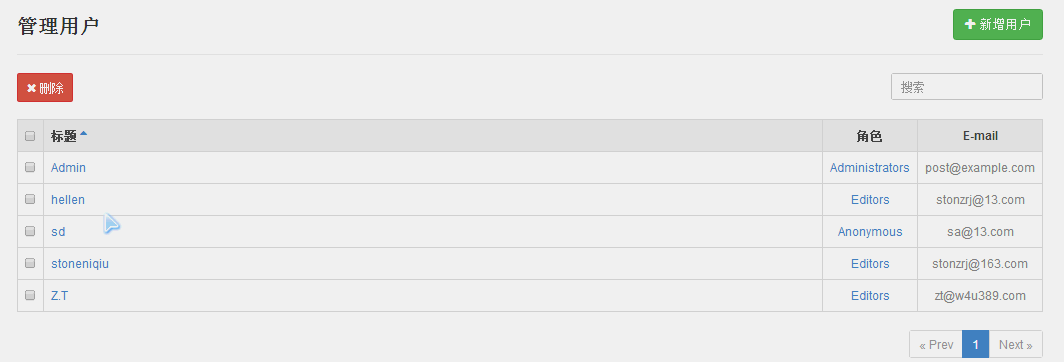Open the Anonymous role link
This screenshot has width=1064, height=362.
click(x=870, y=232)
